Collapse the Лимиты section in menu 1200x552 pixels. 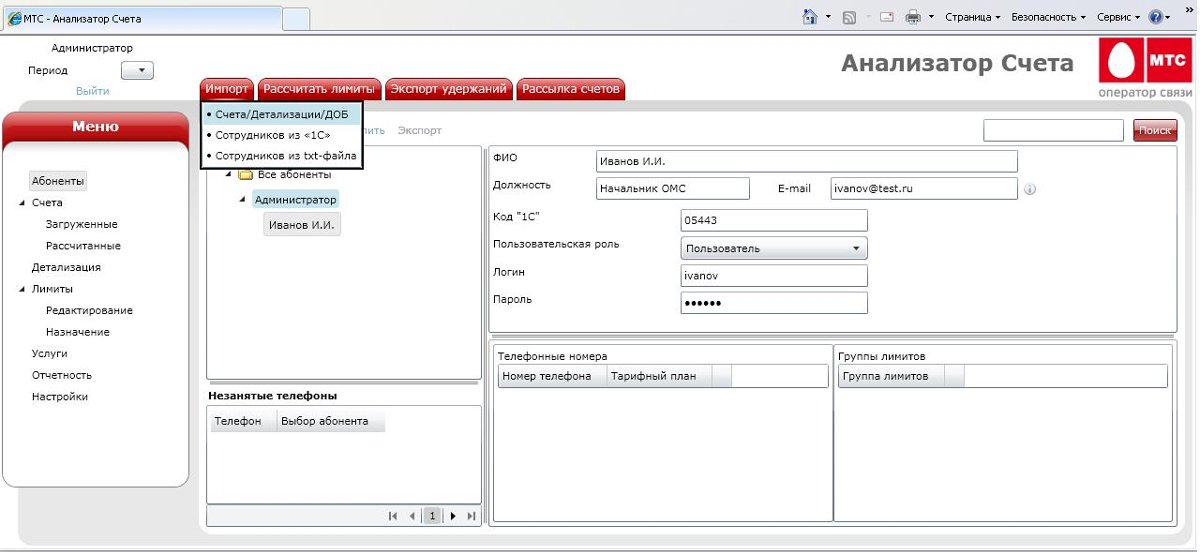[22, 289]
